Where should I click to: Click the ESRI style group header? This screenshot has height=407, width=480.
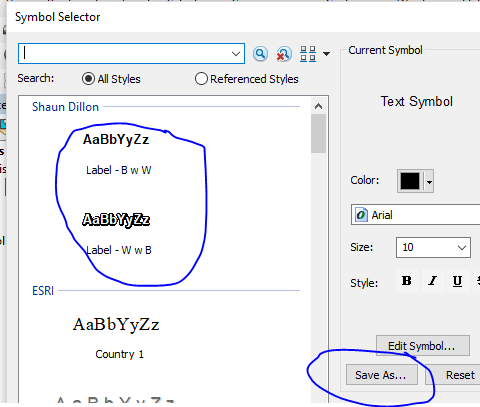pos(43,291)
